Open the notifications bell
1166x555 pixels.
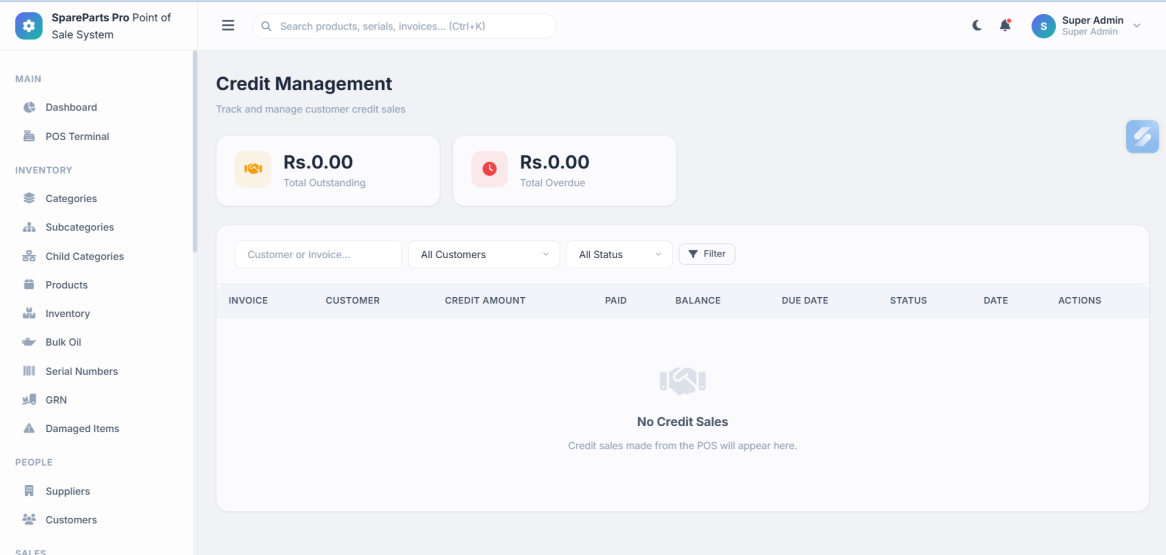(1005, 25)
